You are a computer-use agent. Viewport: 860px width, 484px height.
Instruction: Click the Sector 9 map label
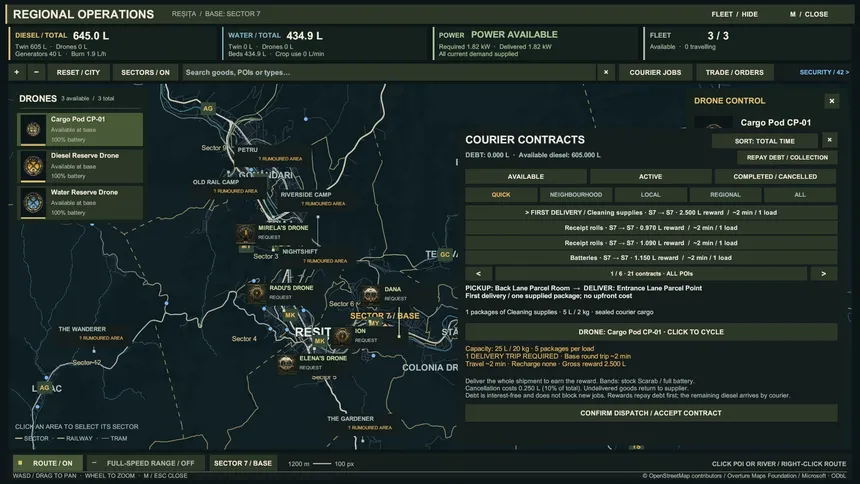coord(213,148)
